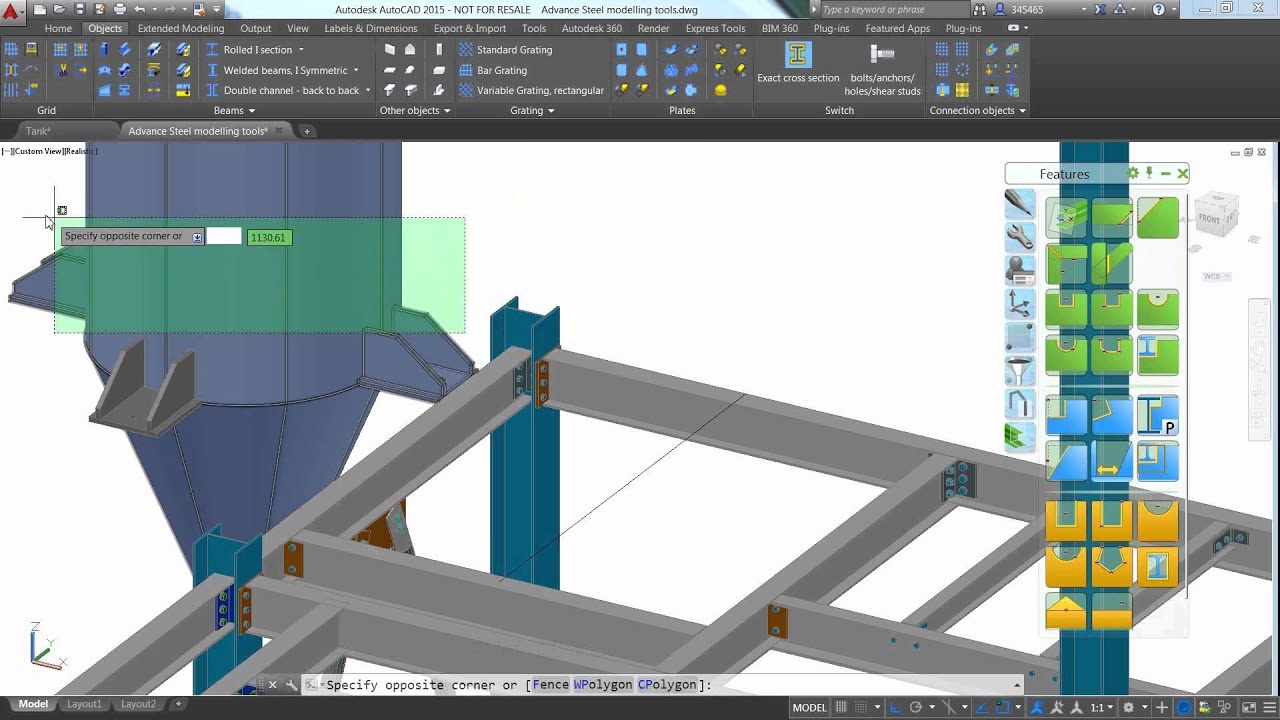Click the Fence option in the command line
The width and height of the screenshot is (1280, 720).
coord(550,685)
